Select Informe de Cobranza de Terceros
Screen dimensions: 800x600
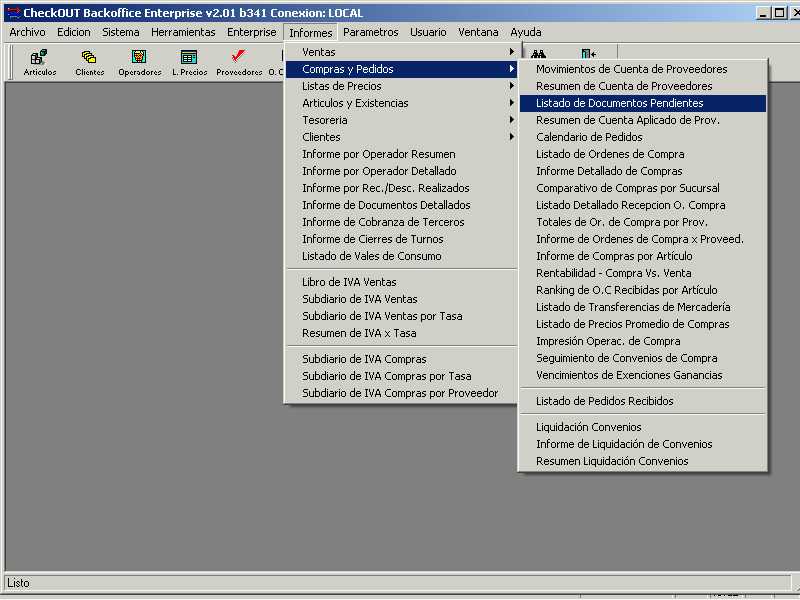click(x=401, y=222)
